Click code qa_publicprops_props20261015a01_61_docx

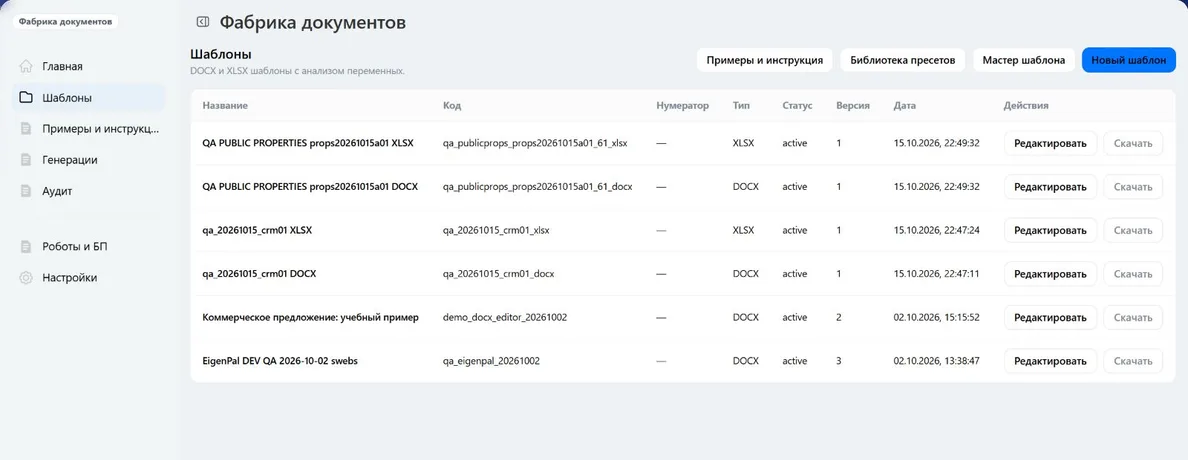[x=537, y=186]
